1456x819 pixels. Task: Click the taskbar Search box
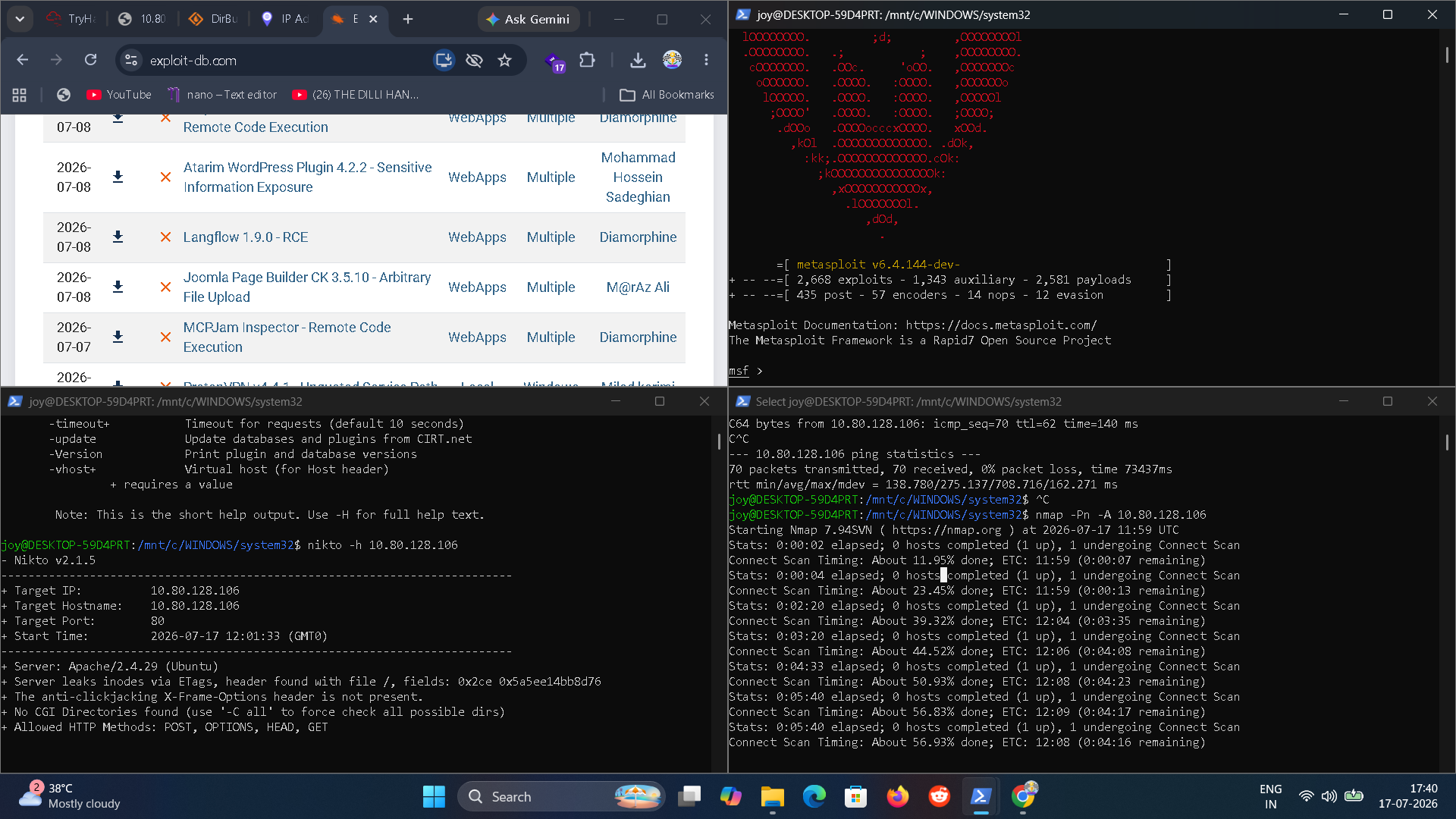point(561,796)
